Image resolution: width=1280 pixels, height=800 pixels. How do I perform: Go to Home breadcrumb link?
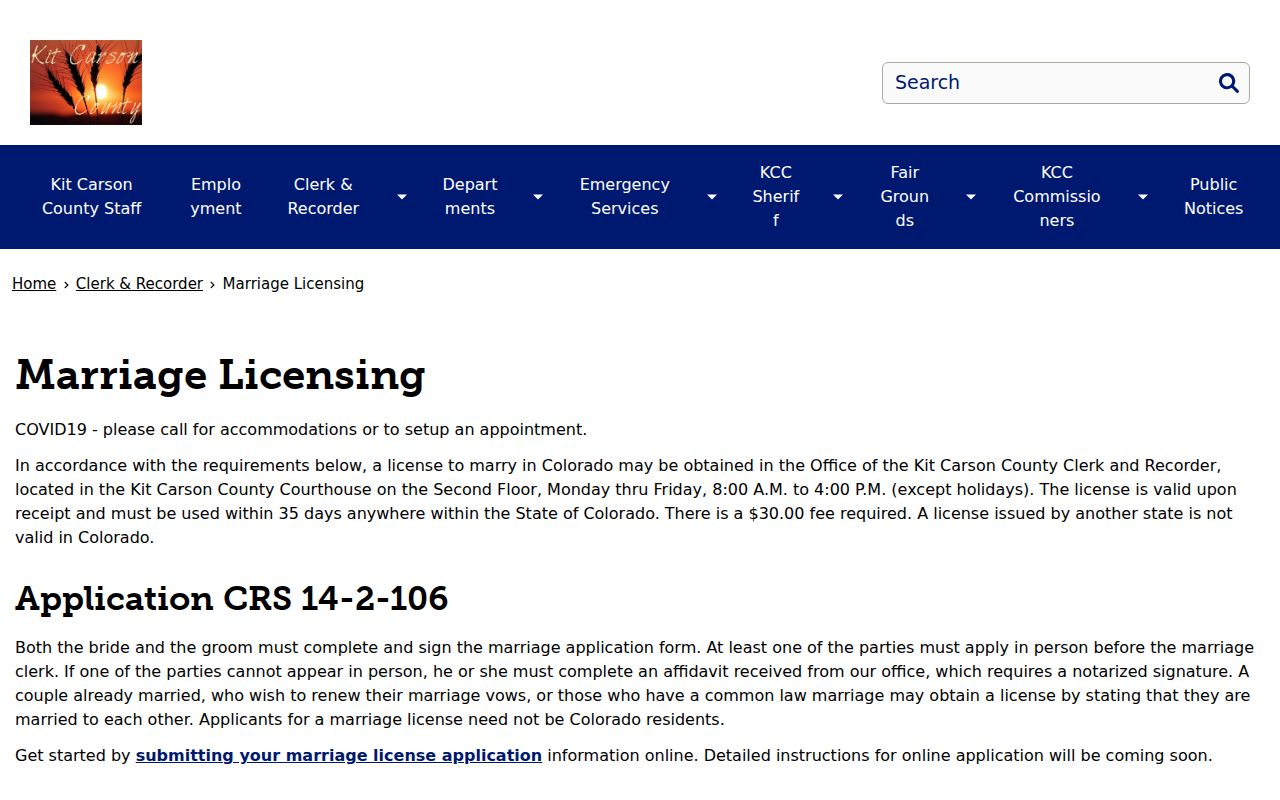(x=34, y=284)
